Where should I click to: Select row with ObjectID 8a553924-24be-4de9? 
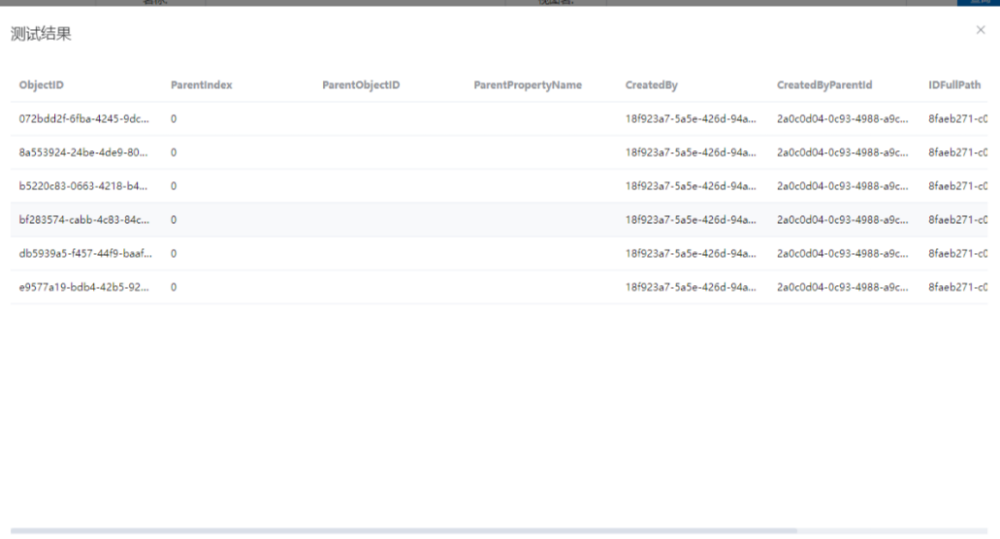(x=84, y=153)
